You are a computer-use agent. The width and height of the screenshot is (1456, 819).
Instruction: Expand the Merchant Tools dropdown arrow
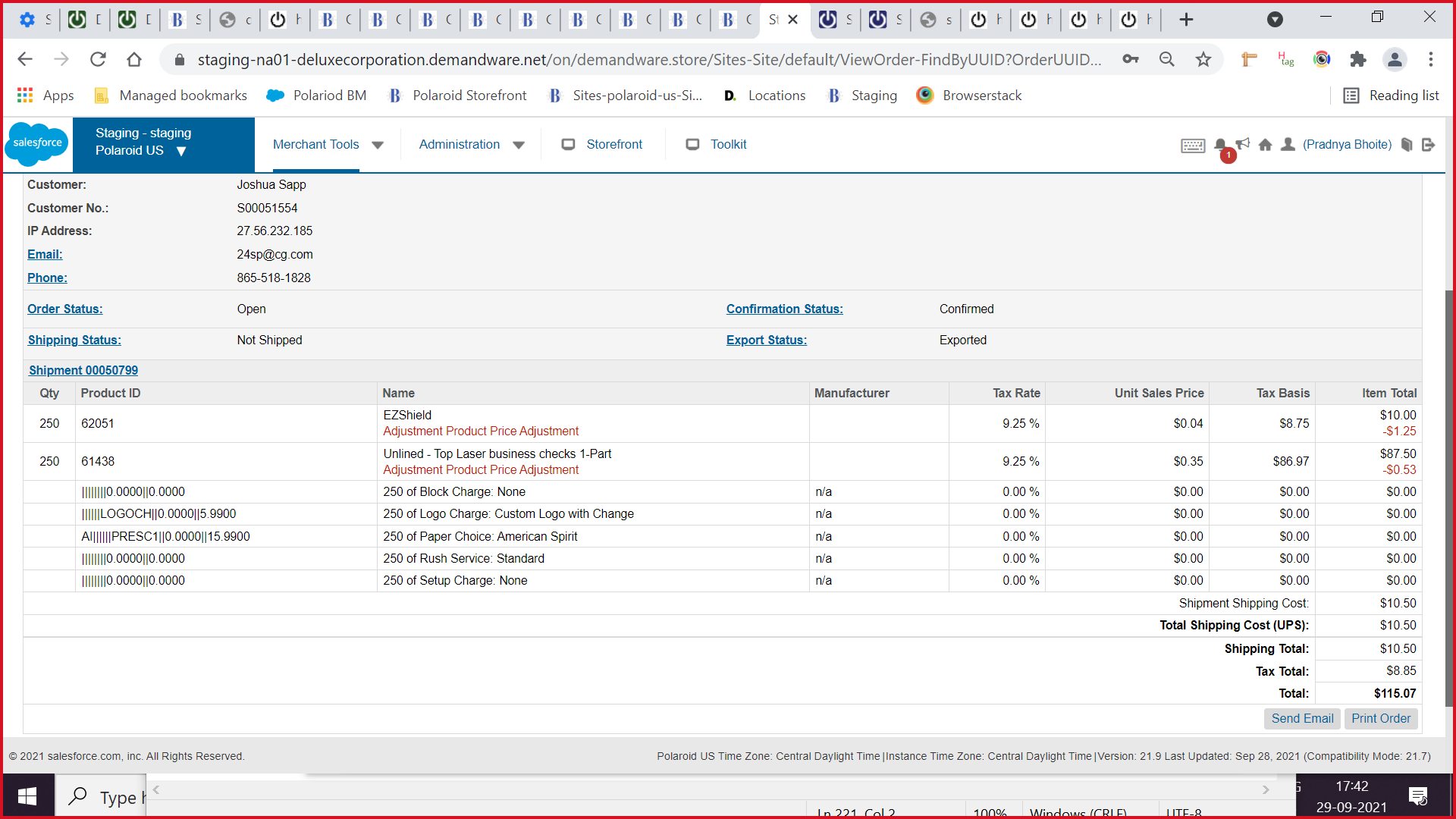378,145
